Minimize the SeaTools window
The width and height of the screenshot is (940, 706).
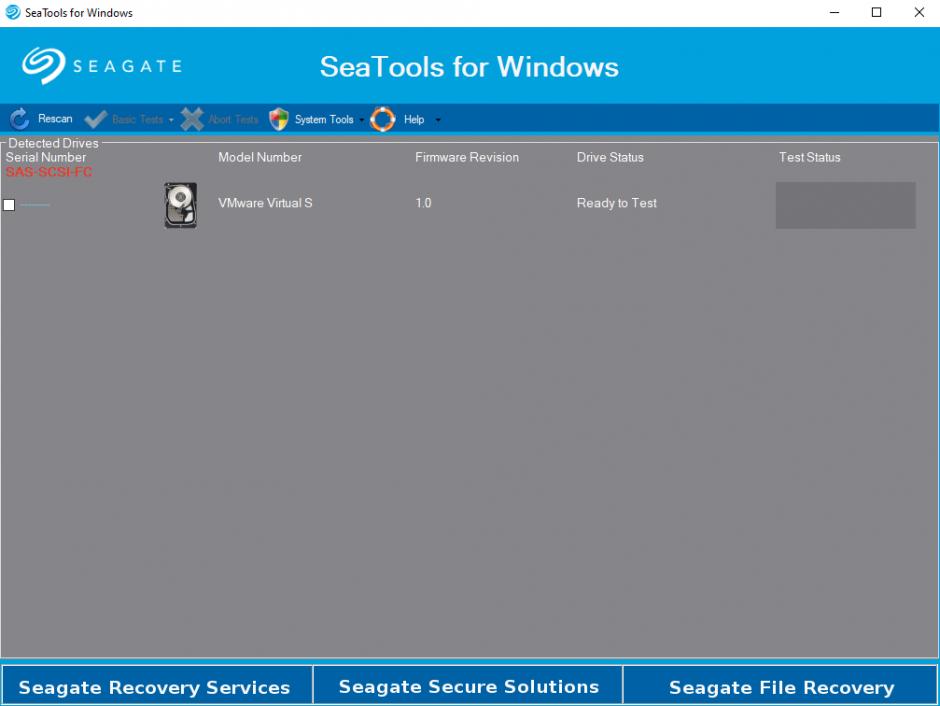[834, 13]
